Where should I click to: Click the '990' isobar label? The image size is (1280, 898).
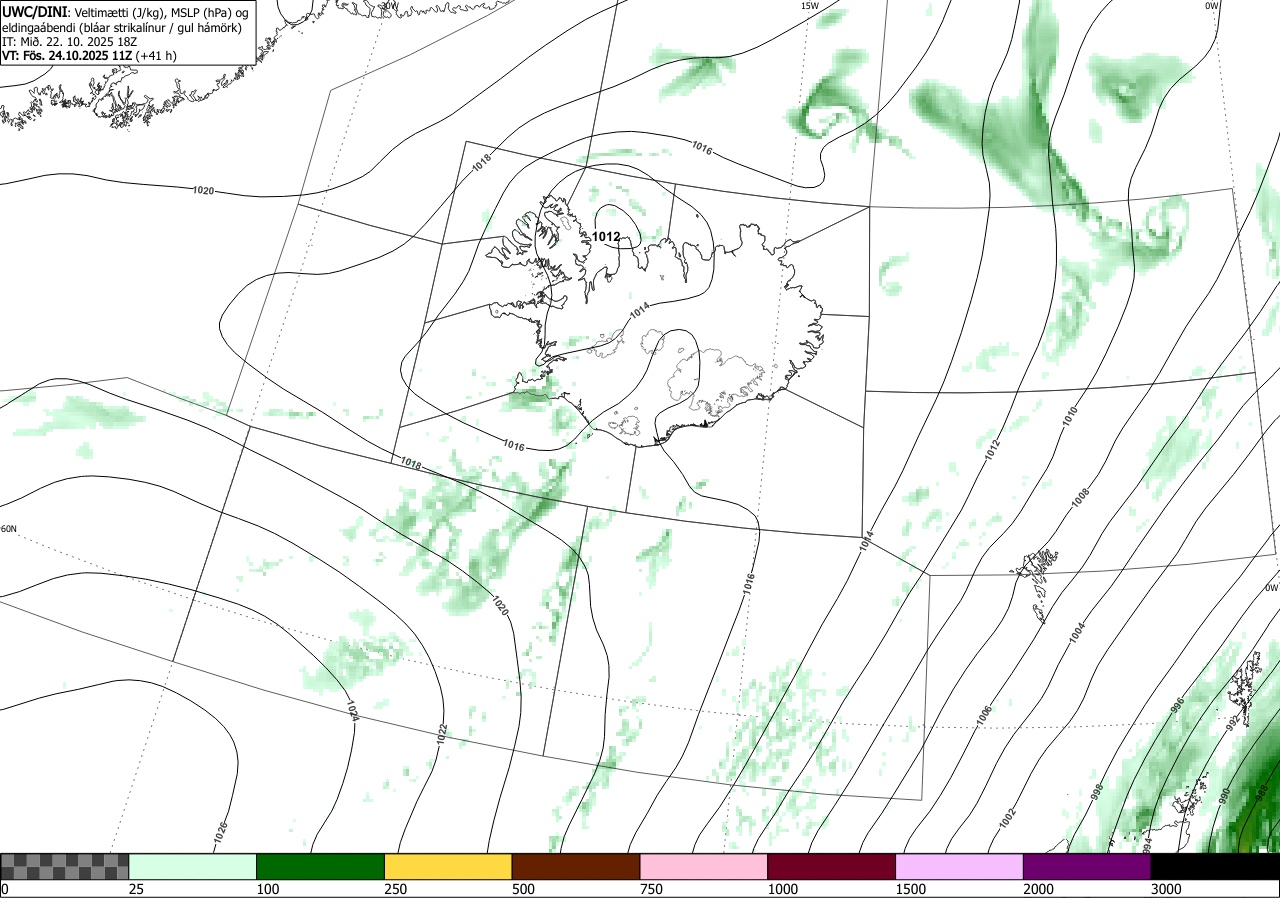click(x=1226, y=795)
